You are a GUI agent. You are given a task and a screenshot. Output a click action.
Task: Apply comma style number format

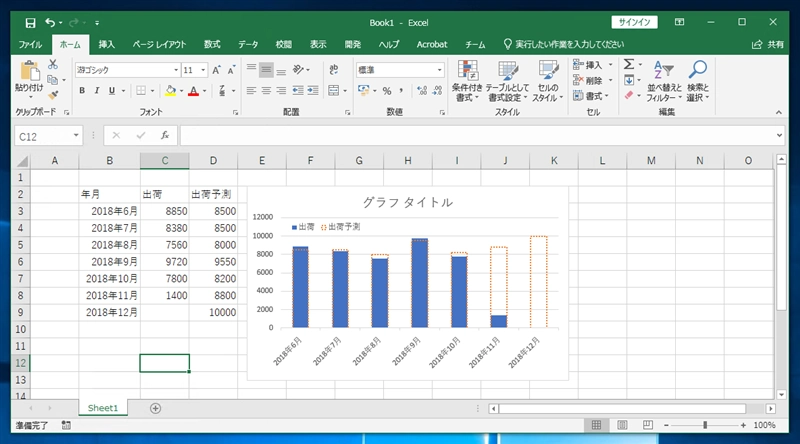coord(401,91)
